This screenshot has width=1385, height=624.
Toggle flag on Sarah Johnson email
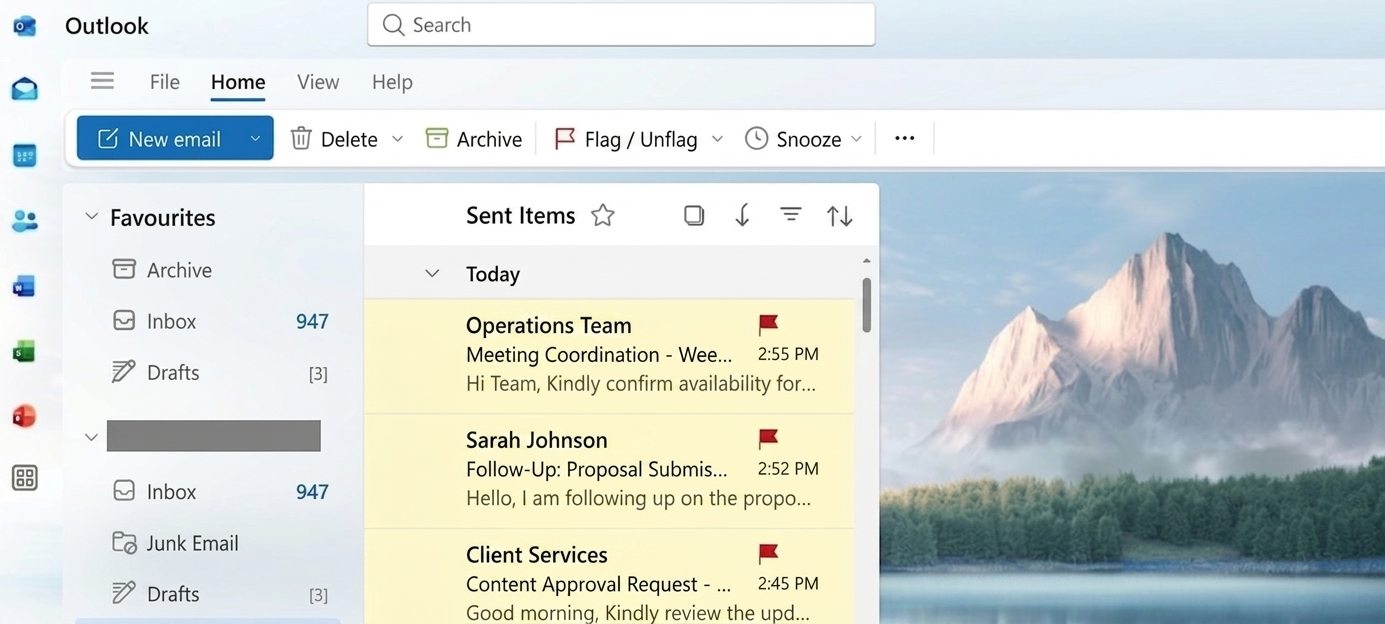[x=768, y=438]
